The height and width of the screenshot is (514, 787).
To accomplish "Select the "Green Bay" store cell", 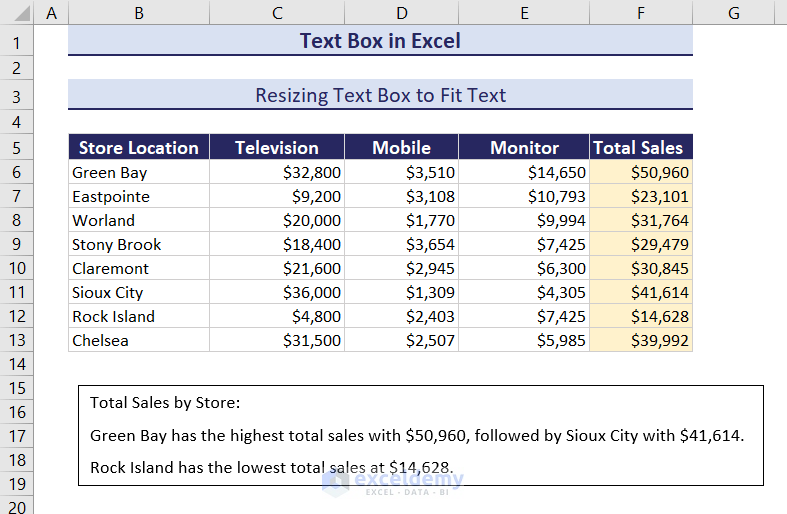I will [139, 172].
